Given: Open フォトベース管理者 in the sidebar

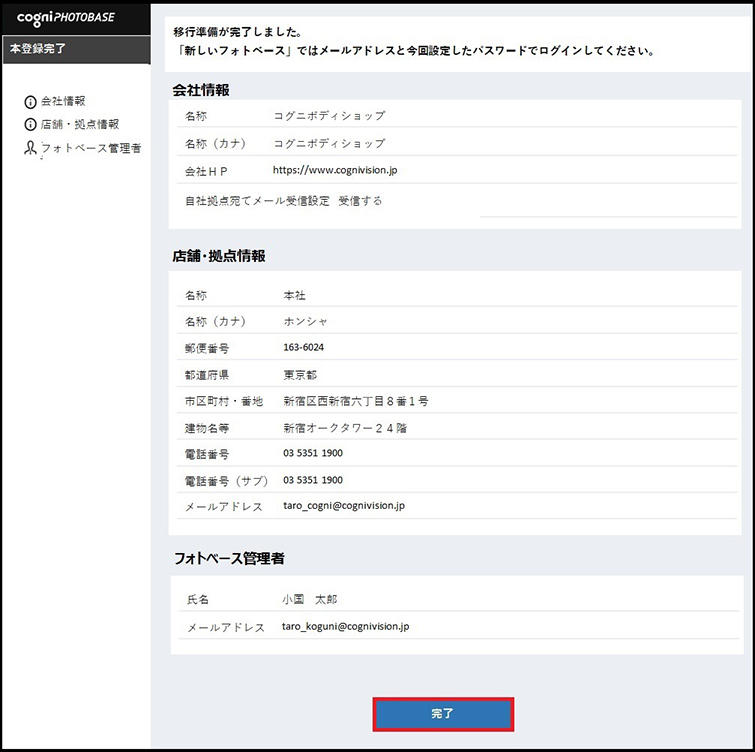Looking at the screenshot, I should 91,148.
